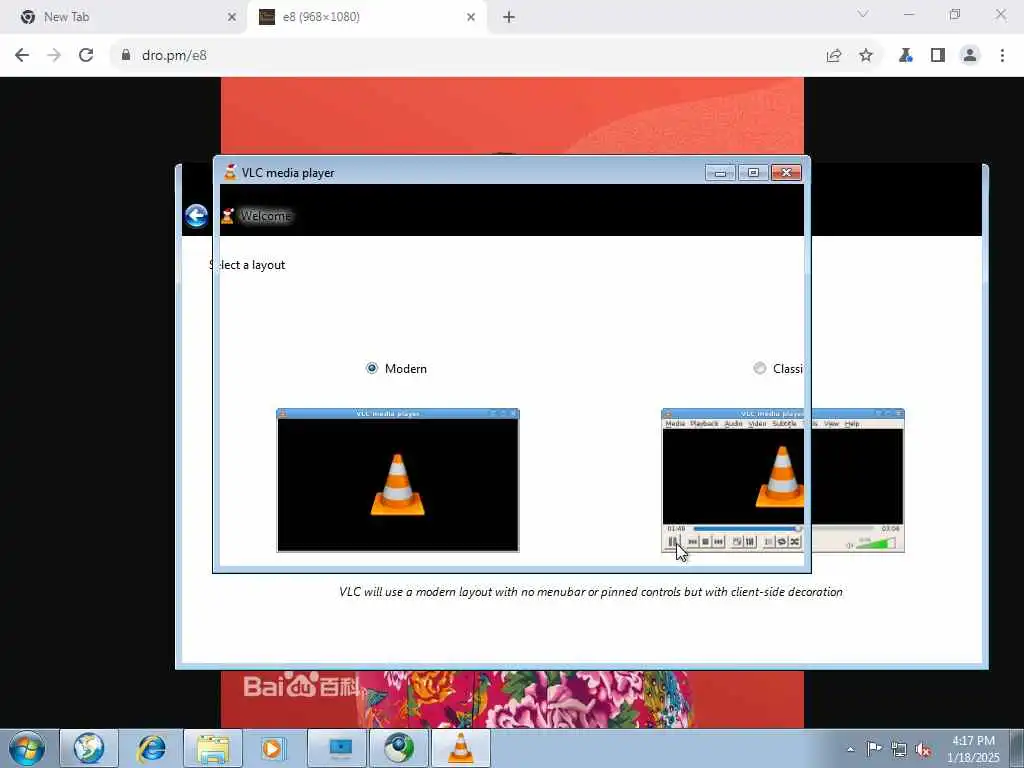This screenshot has width=1024, height=768.
Task: Click the VLC media player title bar icon
Action: tap(230, 172)
